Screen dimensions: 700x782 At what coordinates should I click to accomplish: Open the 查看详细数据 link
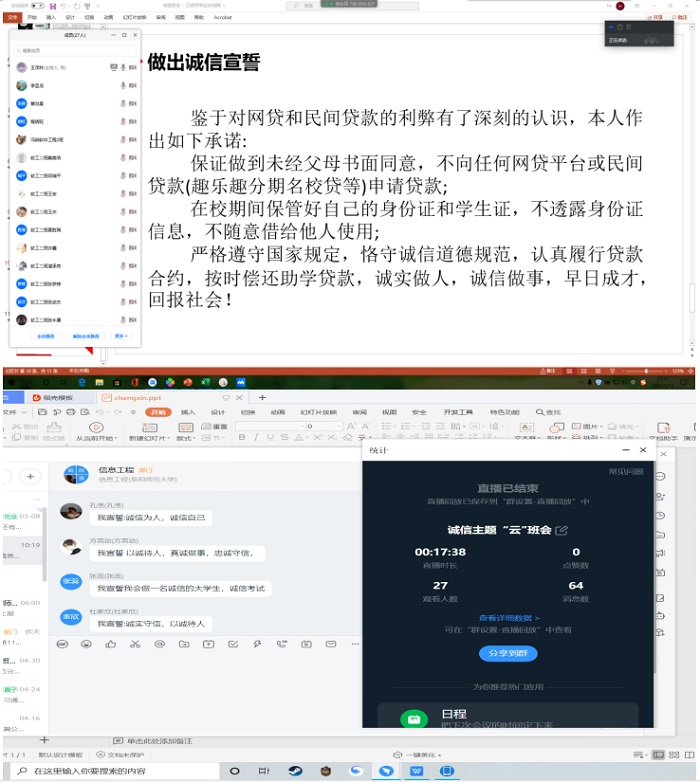click(x=509, y=618)
